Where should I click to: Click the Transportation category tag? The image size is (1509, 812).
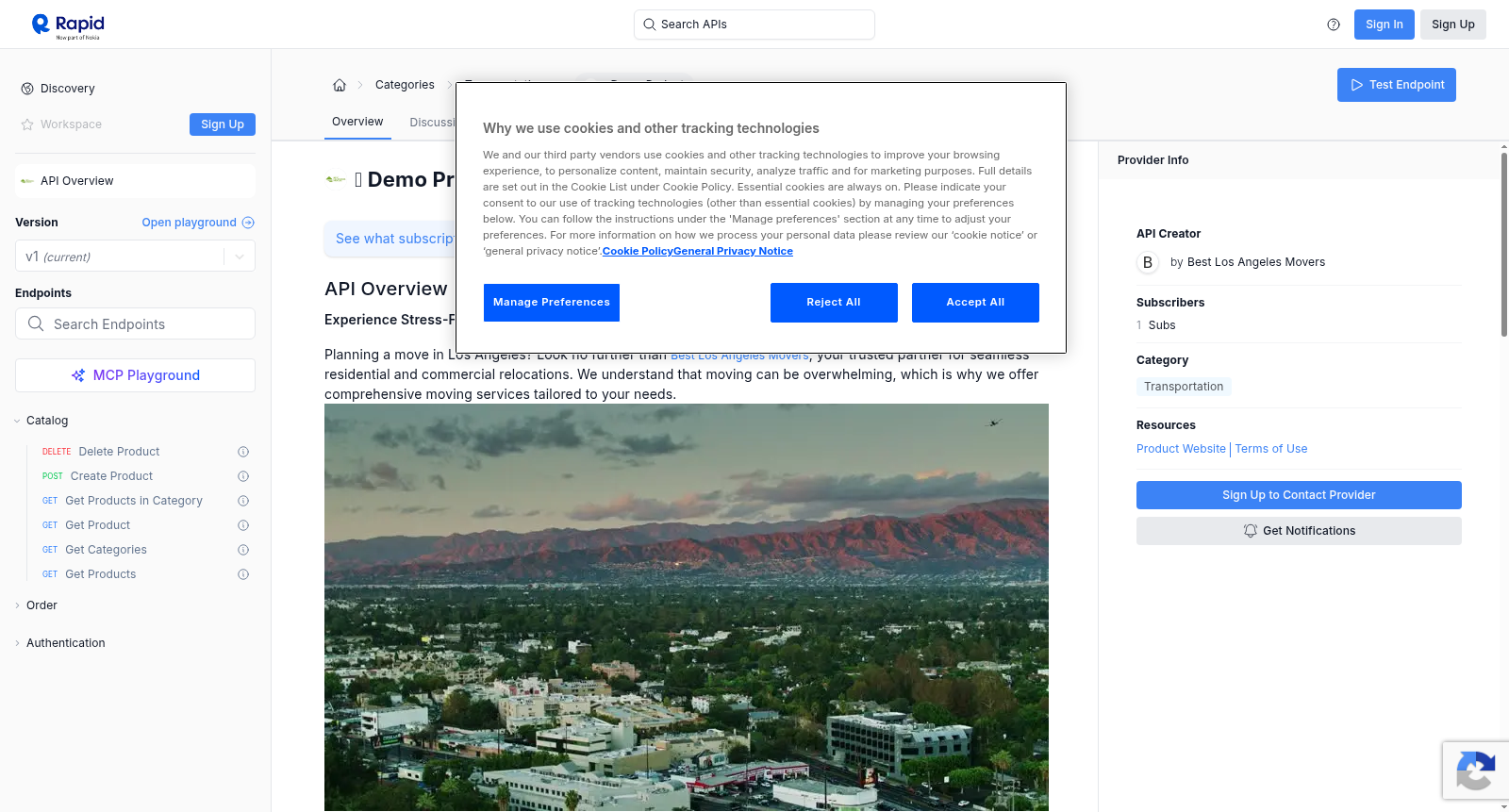(x=1184, y=387)
